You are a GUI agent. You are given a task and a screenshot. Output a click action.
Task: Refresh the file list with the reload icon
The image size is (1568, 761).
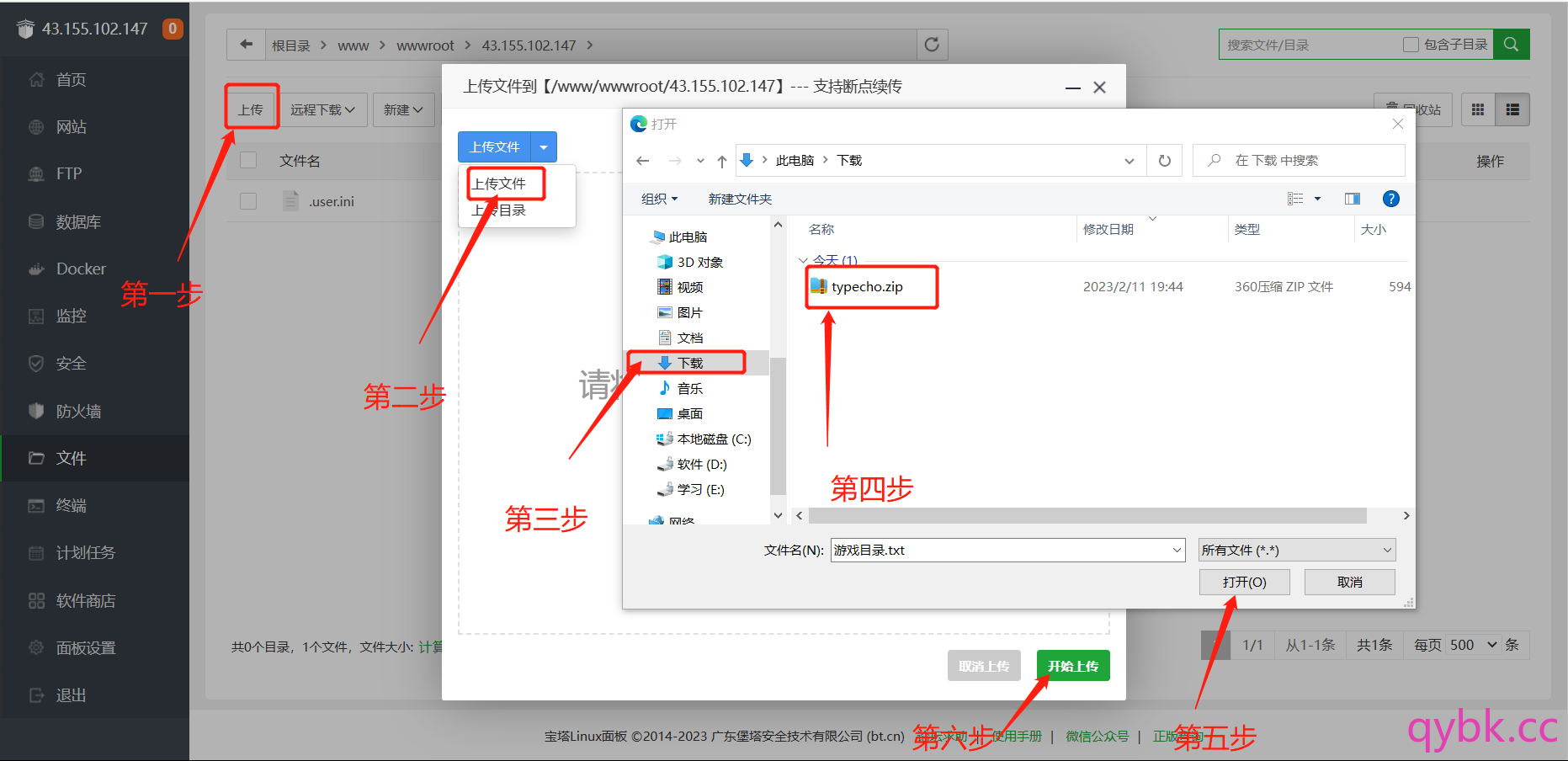tap(932, 45)
